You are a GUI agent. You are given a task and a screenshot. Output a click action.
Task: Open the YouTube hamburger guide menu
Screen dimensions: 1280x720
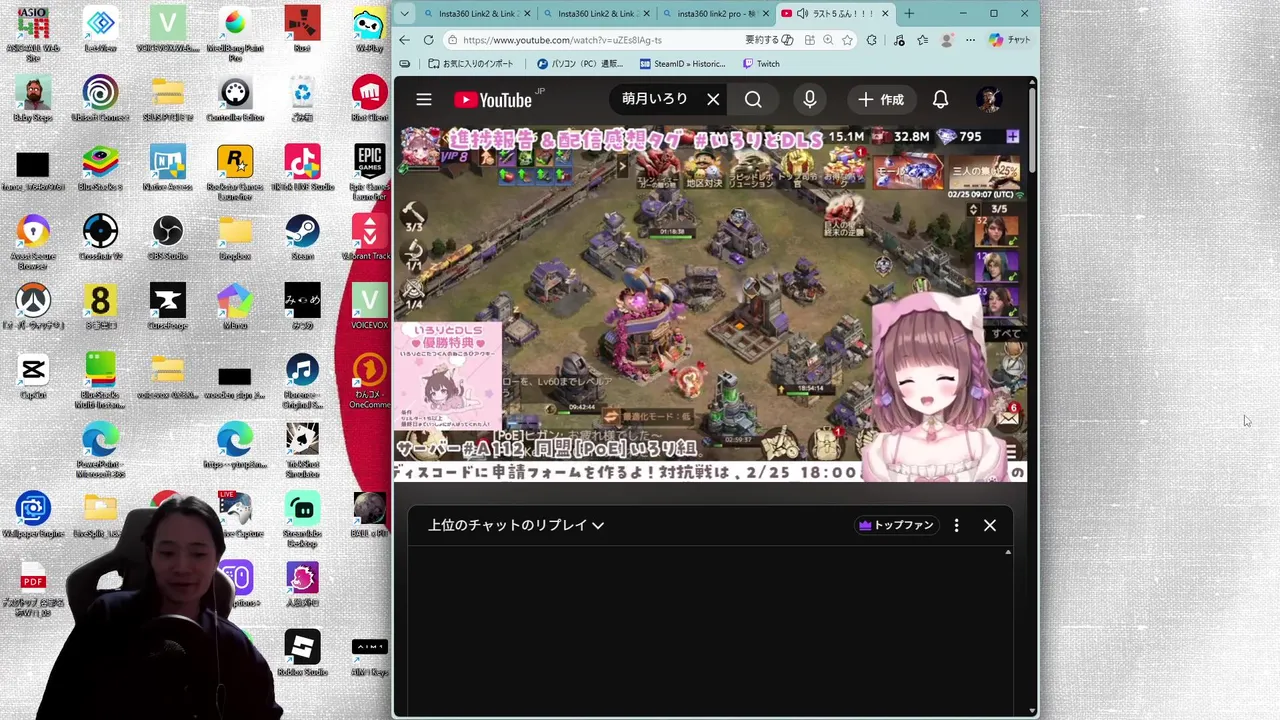point(424,99)
